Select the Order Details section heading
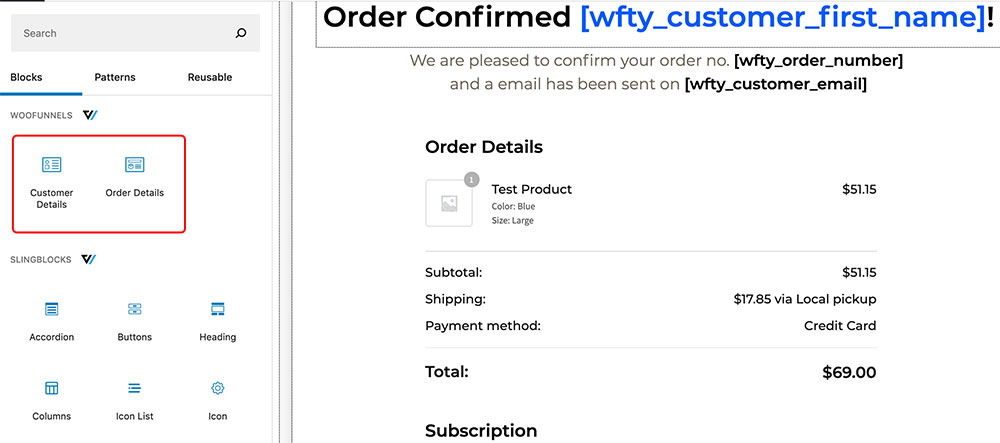 [x=483, y=147]
